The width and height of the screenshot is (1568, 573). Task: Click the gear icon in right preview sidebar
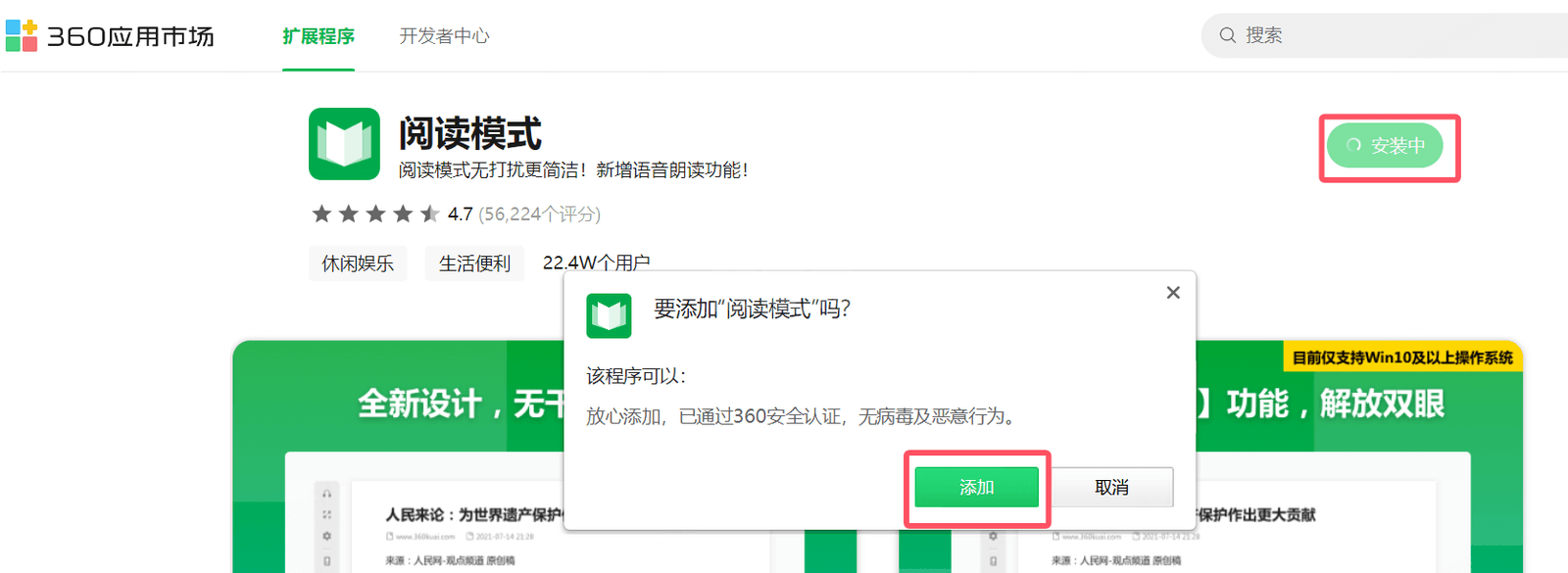[x=993, y=536]
